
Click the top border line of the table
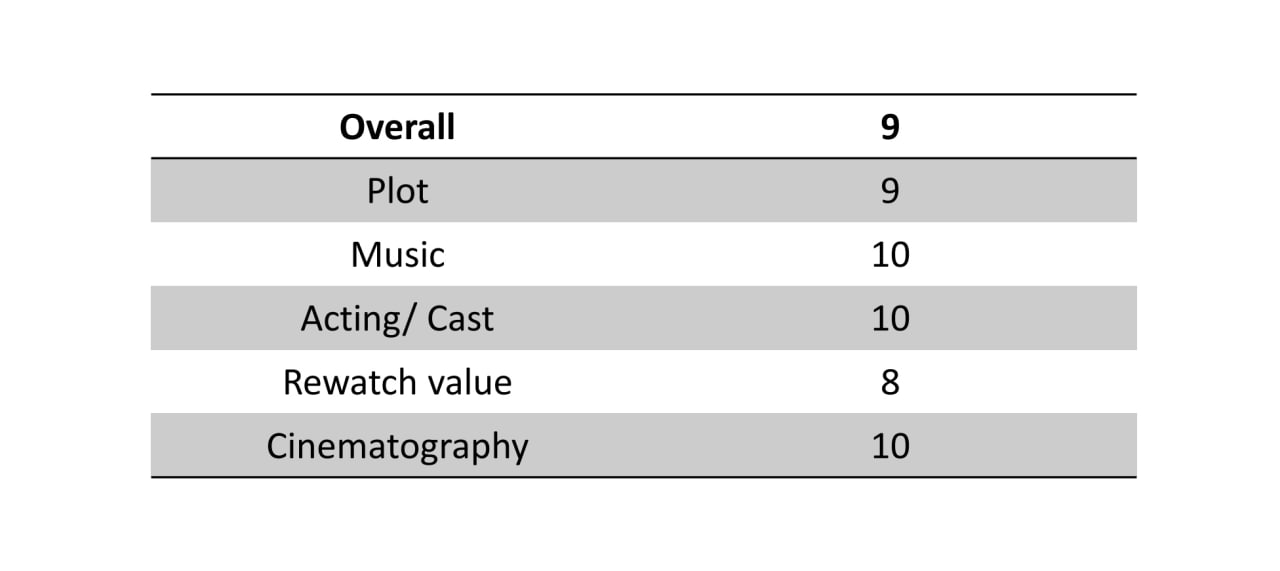(643, 94)
